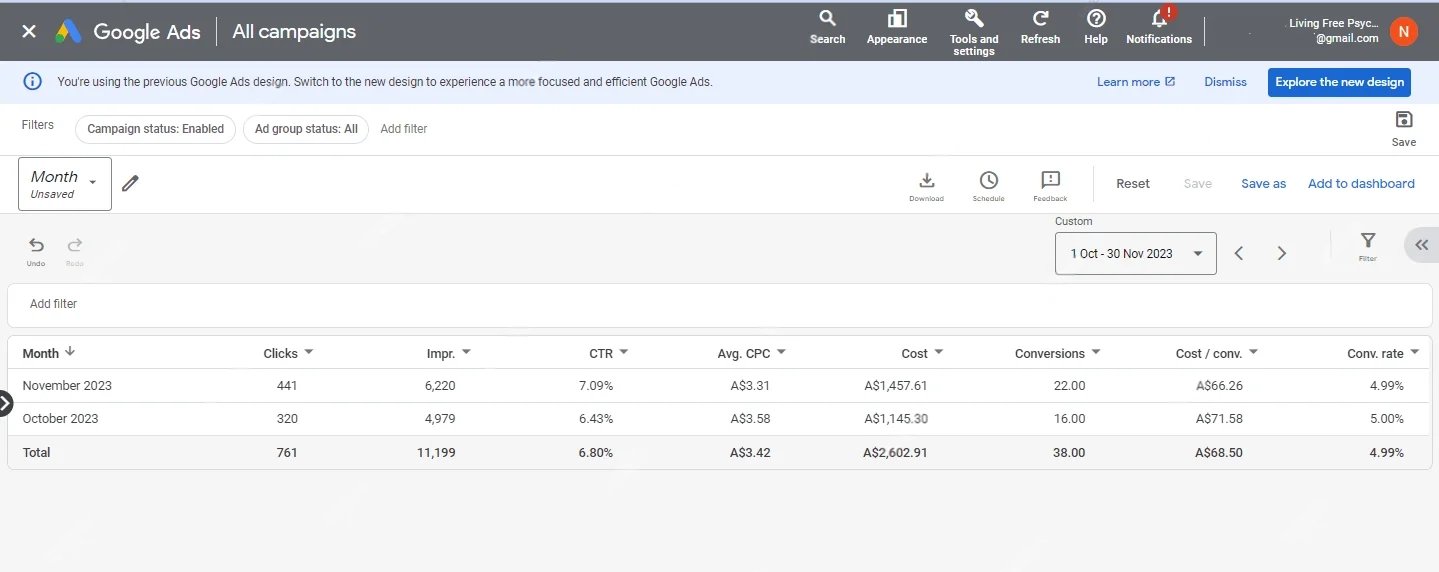Open Cost / conv. column dropdown
The width and height of the screenshot is (1439, 572).
(1254, 353)
